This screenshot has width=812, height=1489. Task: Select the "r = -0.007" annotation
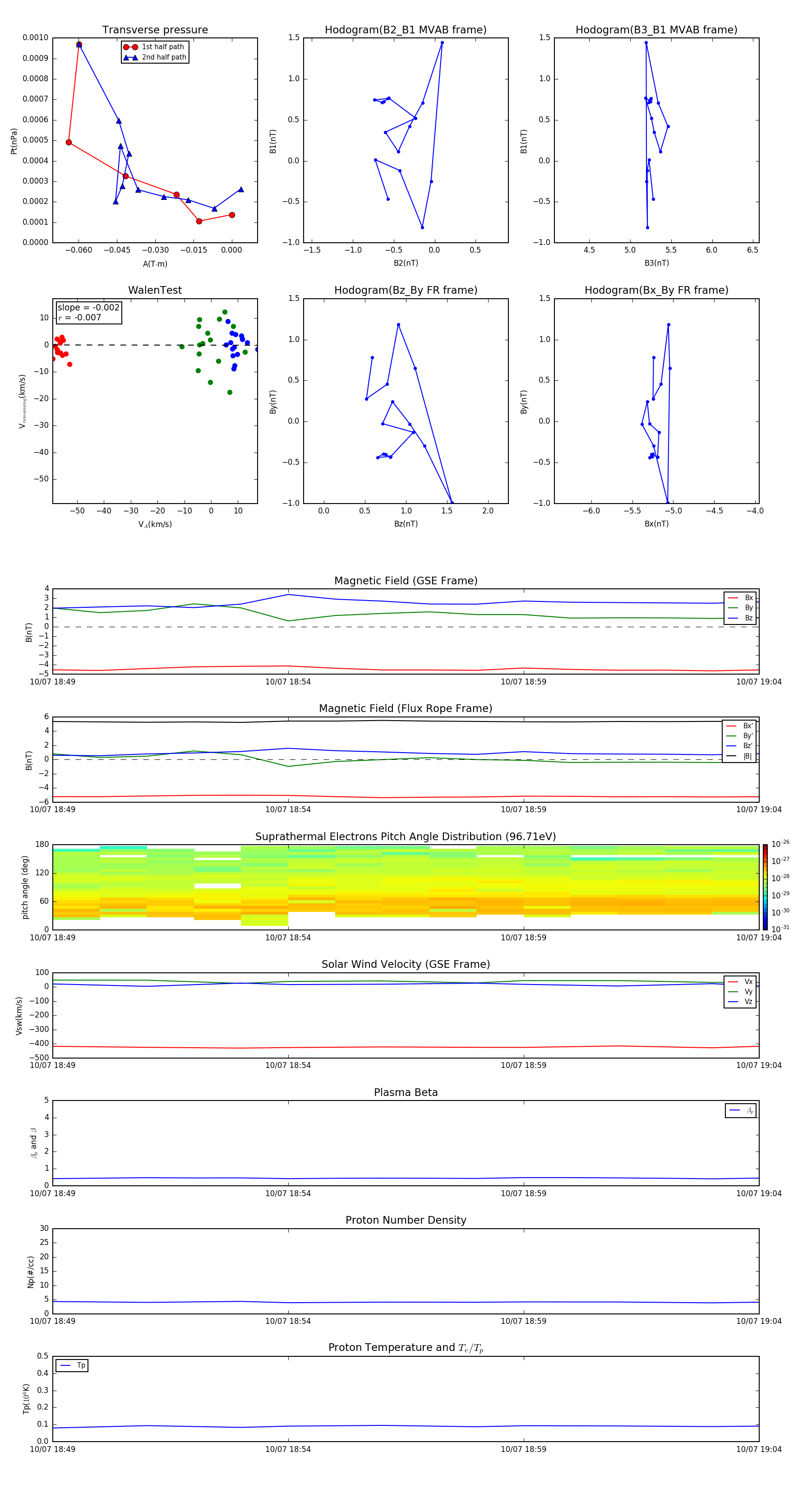[80, 317]
